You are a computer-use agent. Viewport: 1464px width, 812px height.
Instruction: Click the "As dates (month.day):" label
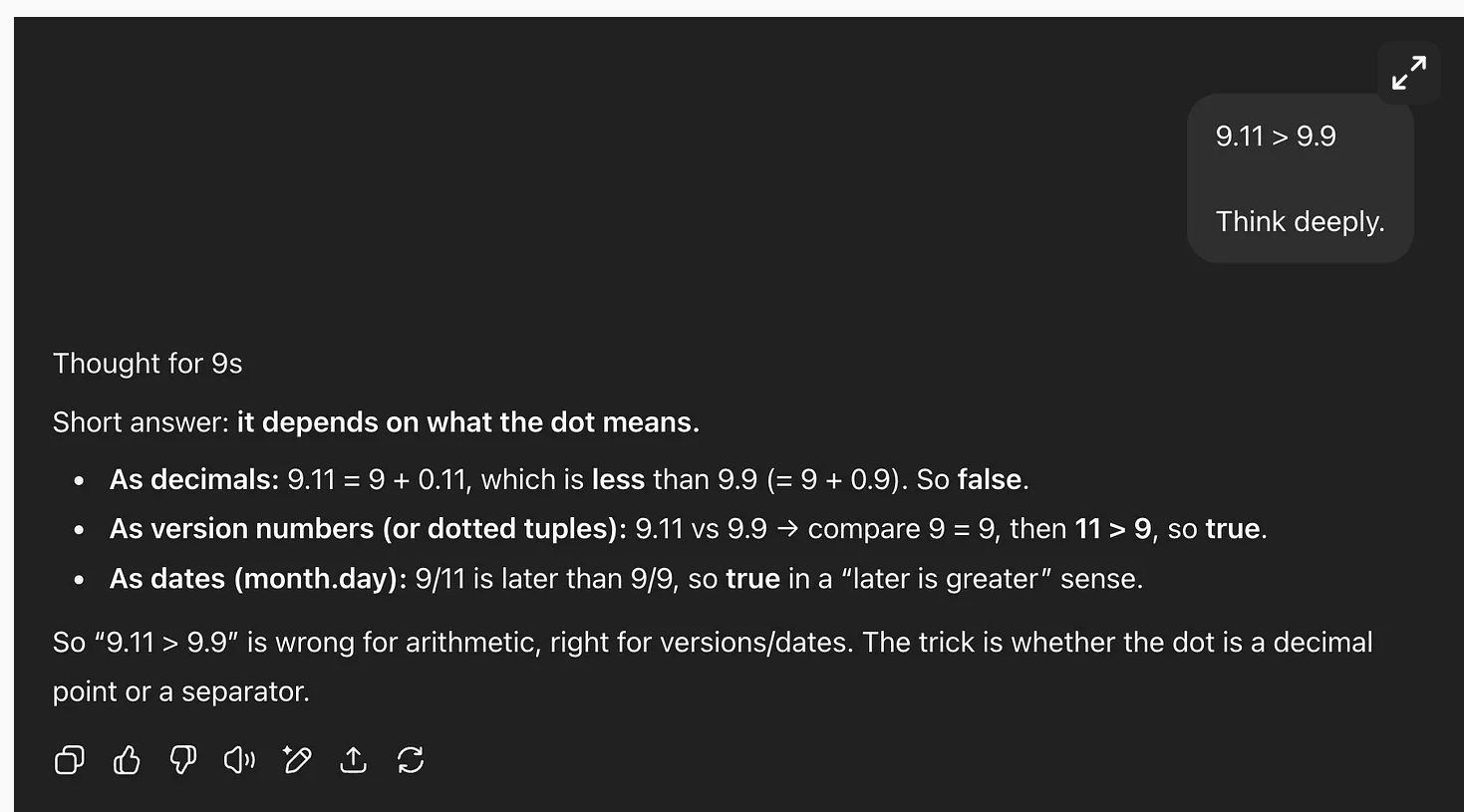(x=258, y=579)
